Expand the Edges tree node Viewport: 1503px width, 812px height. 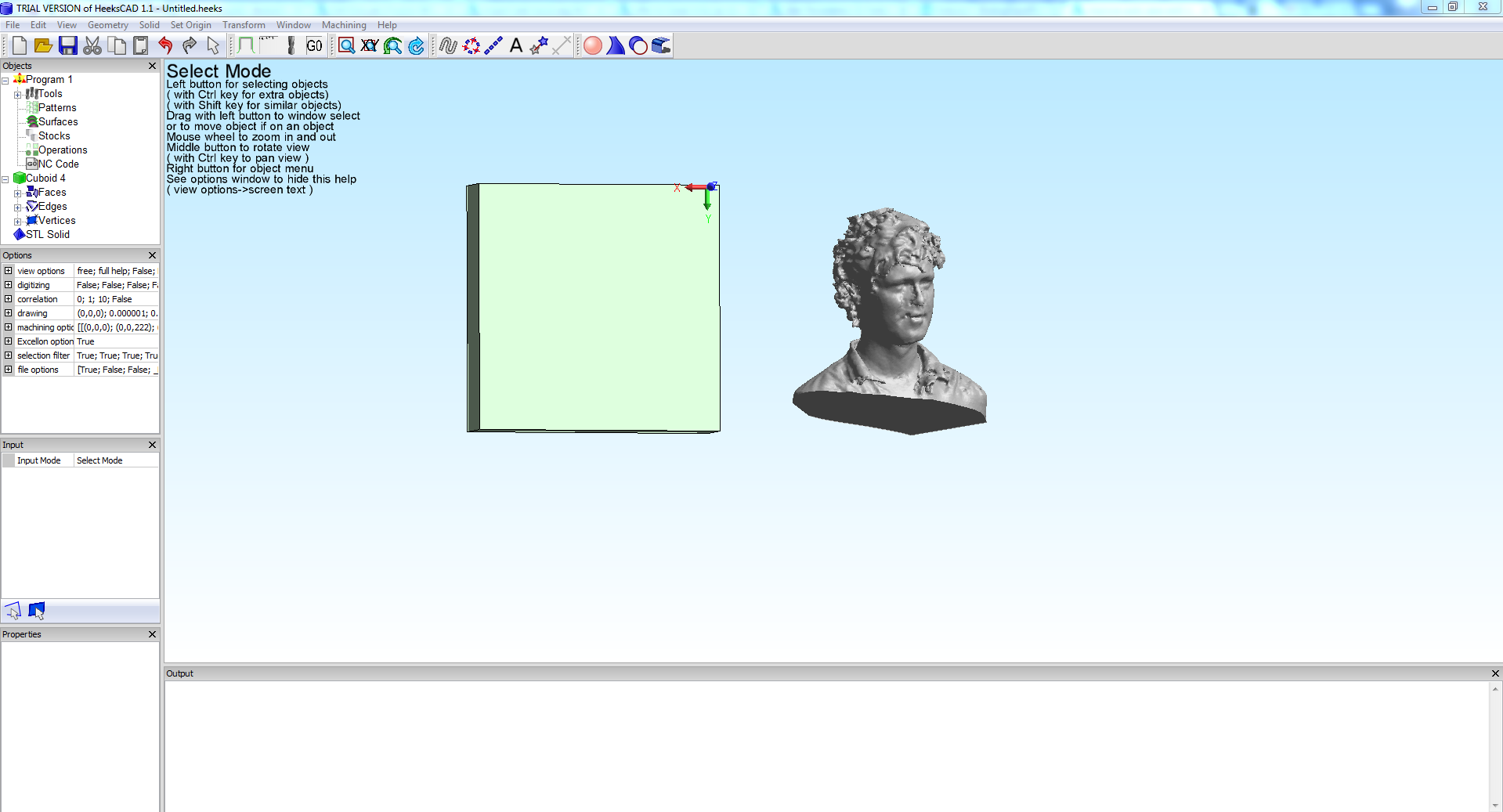17,208
